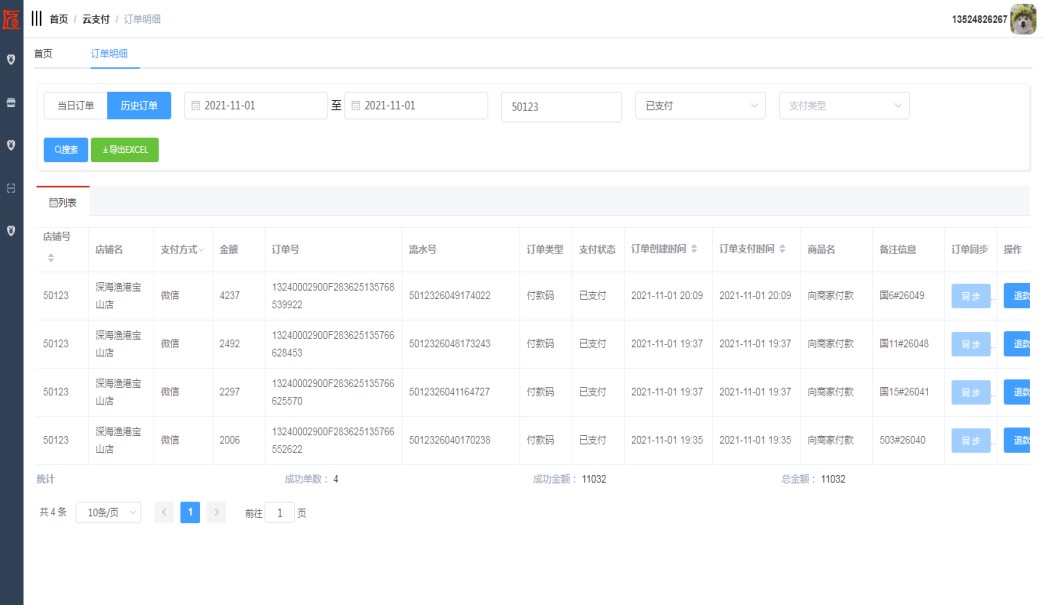Open the 支付方式 column header filter

(x=183, y=249)
